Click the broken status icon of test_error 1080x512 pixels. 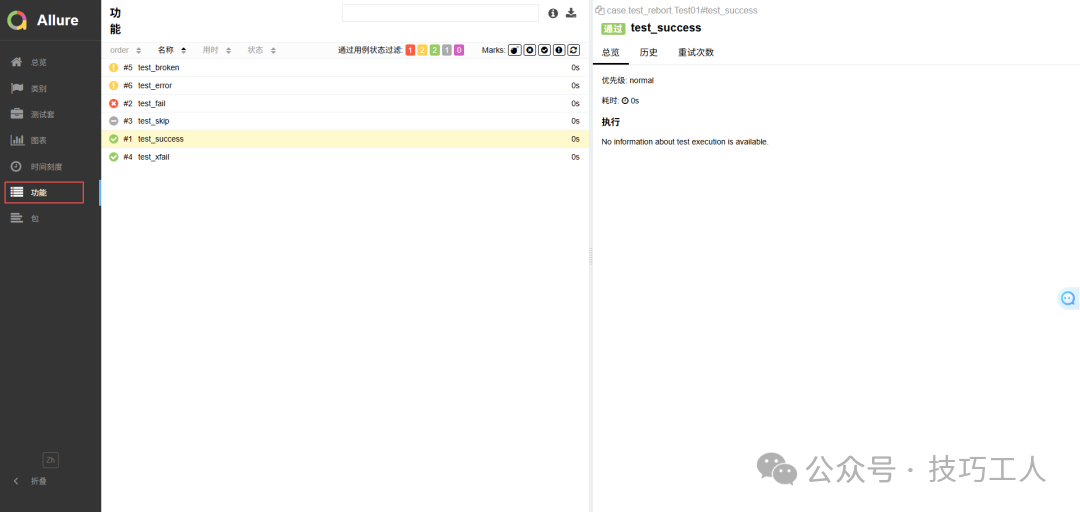click(114, 85)
